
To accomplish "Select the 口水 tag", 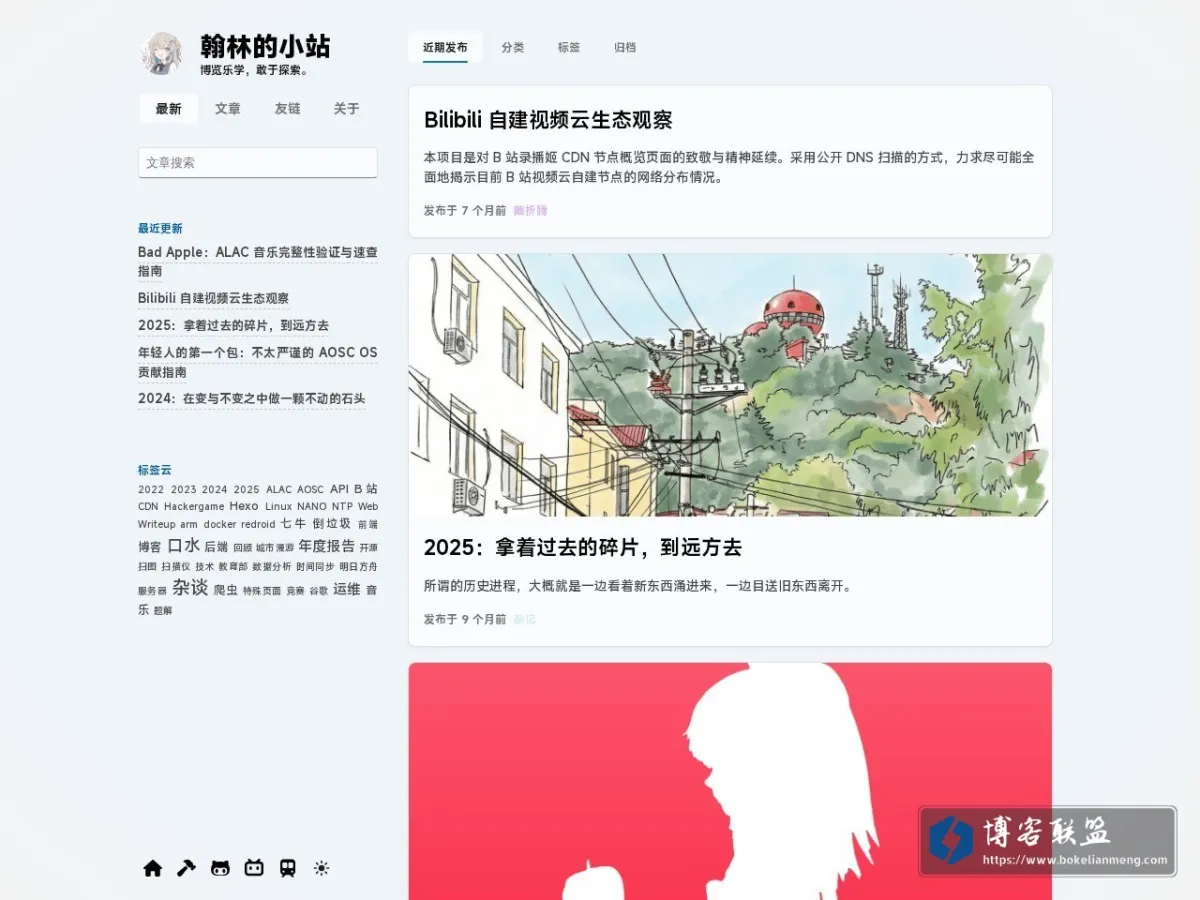I will pyautogui.click(x=184, y=546).
